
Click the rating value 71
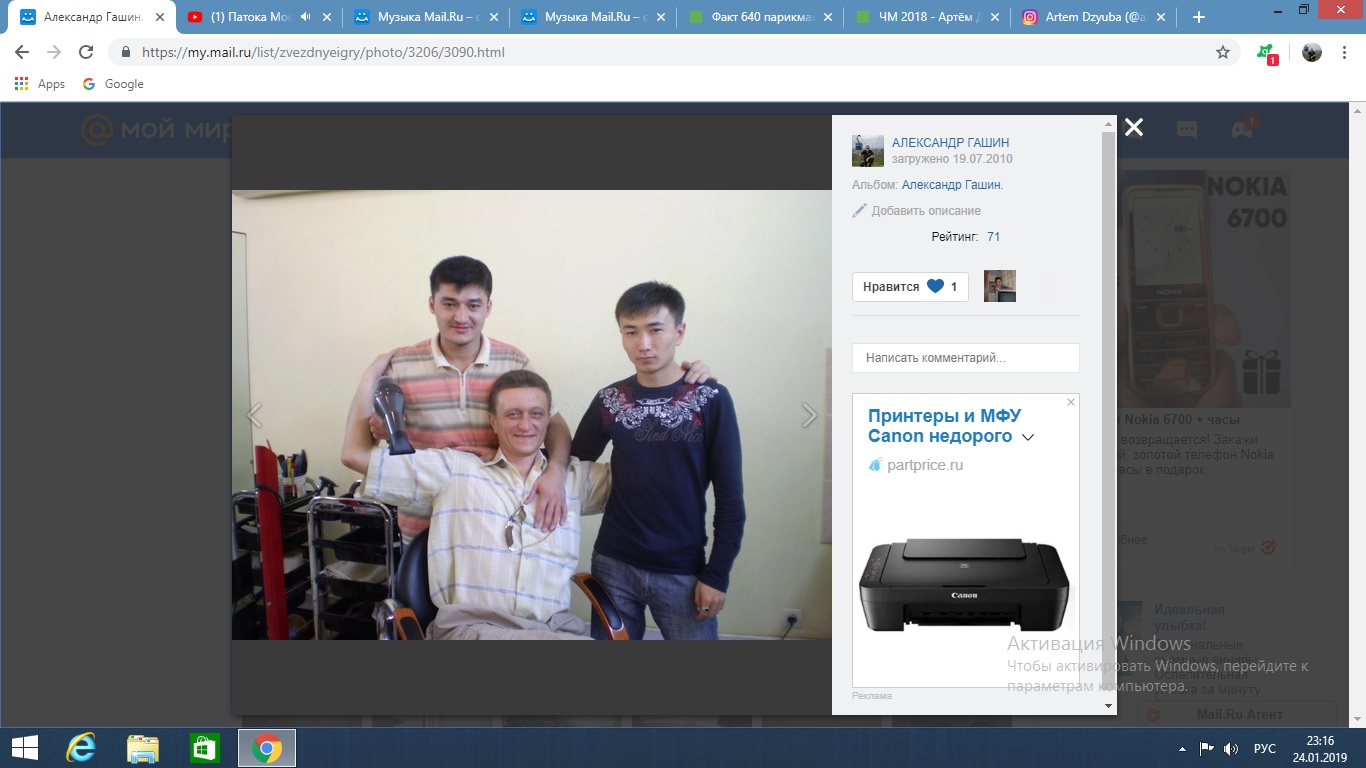[x=993, y=237]
